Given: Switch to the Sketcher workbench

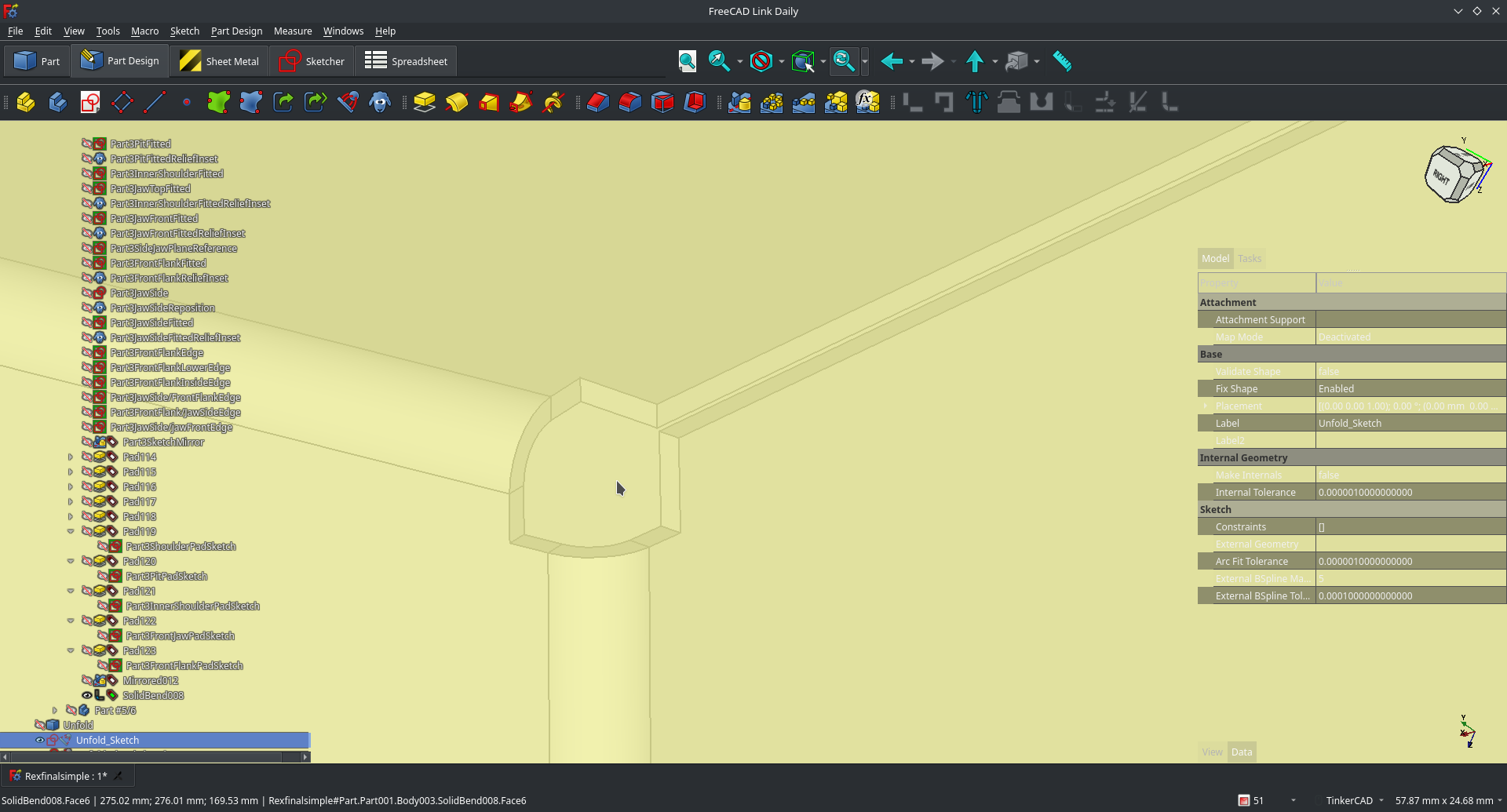Looking at the screenshot, I should [311, 60].
